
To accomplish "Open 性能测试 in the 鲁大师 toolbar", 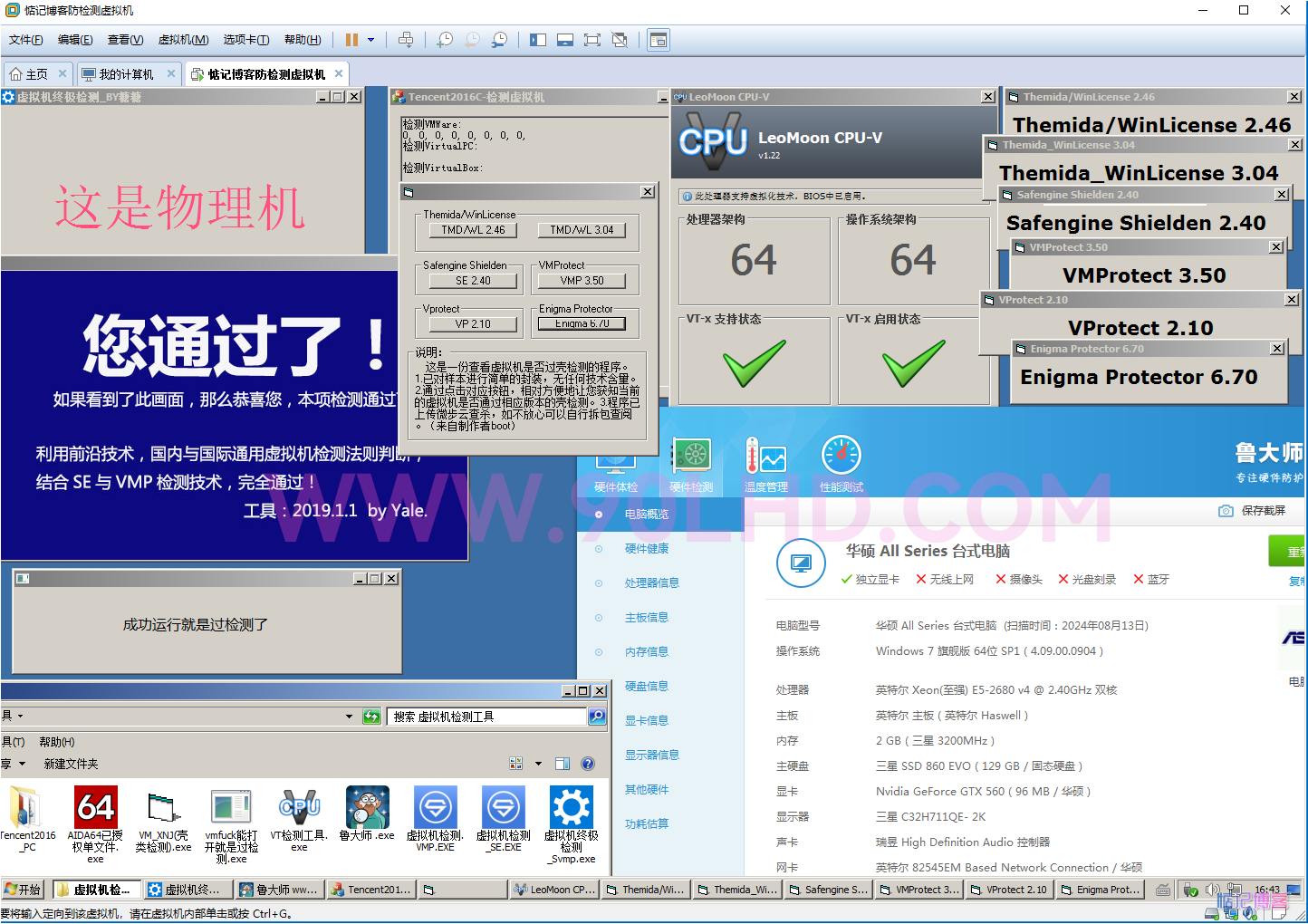I will tap(842, 465).
